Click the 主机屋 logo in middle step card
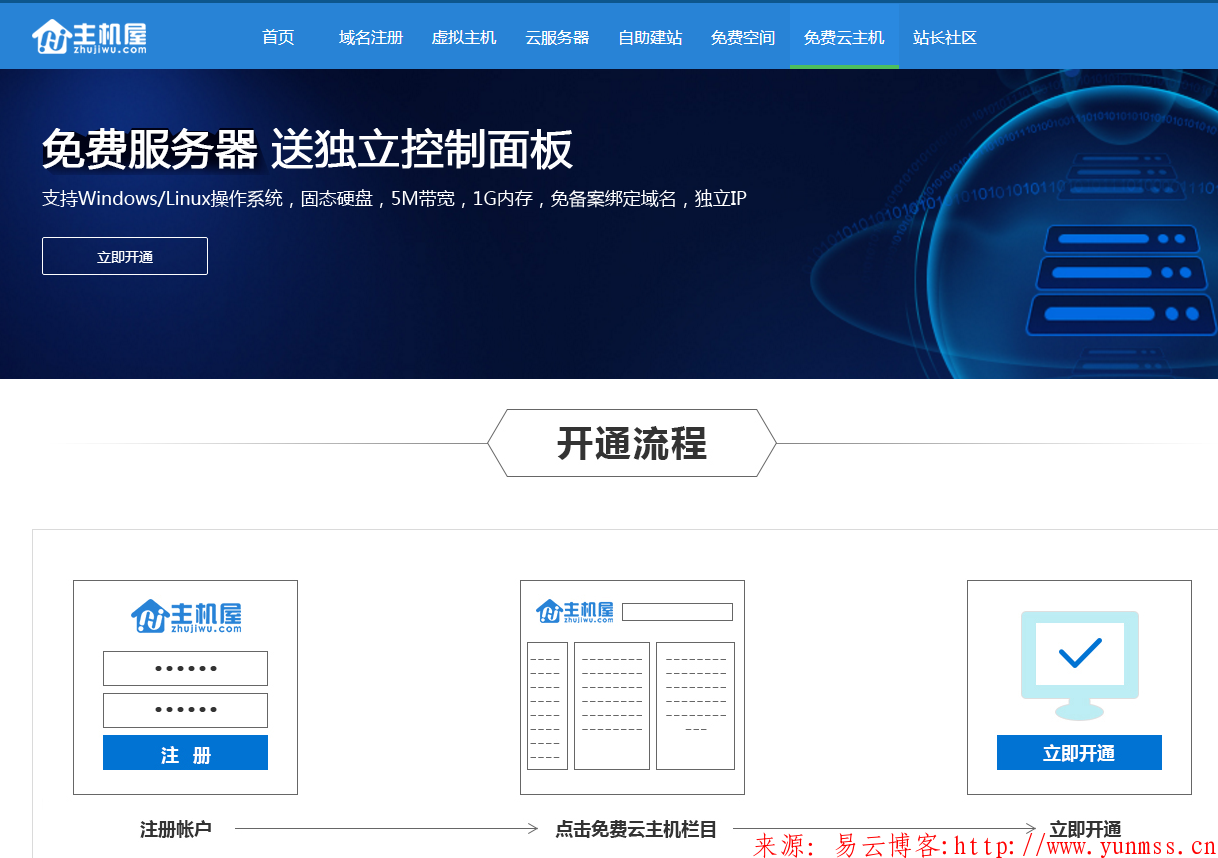This screenshot has width=1218, height=858. 574,611
